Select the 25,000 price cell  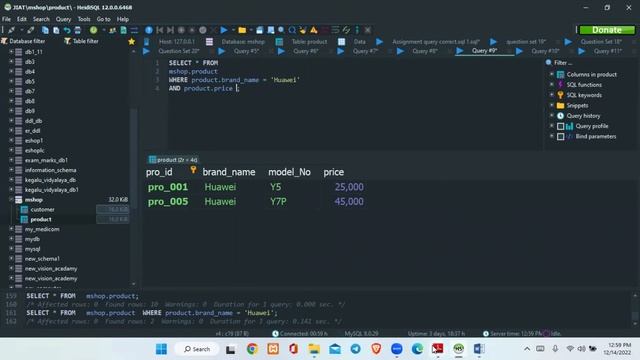pos(349,187)
